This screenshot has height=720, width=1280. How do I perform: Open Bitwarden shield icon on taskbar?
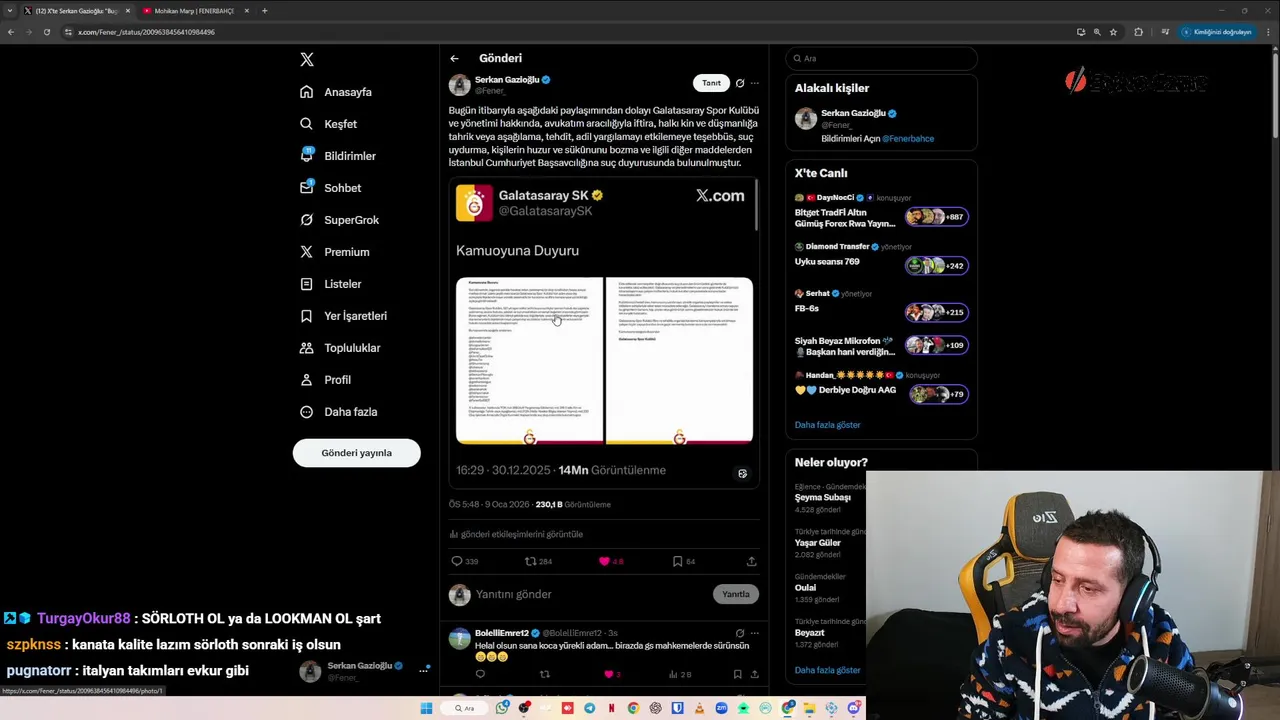pyautogui.click(x=677, y=708)
